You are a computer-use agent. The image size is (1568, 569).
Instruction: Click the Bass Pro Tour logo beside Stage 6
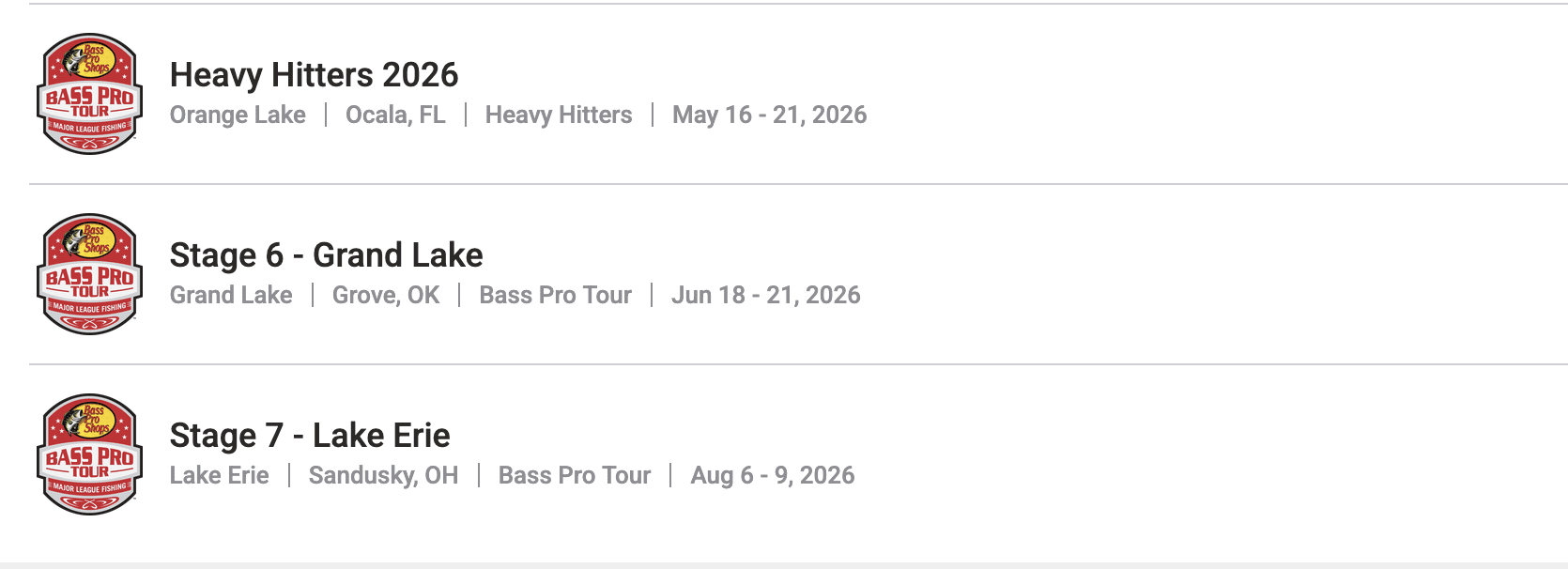(90, 274)
